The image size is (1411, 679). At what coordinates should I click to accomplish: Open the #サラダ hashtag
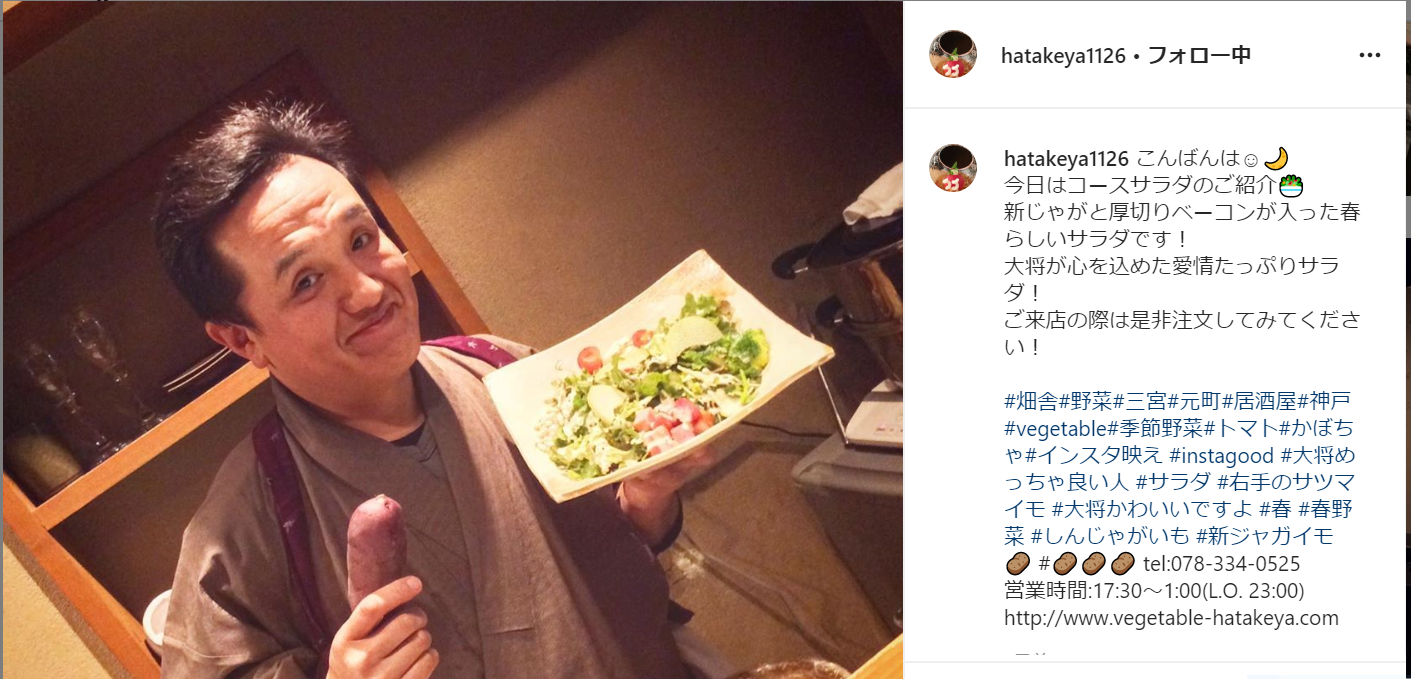(1173, 483)
